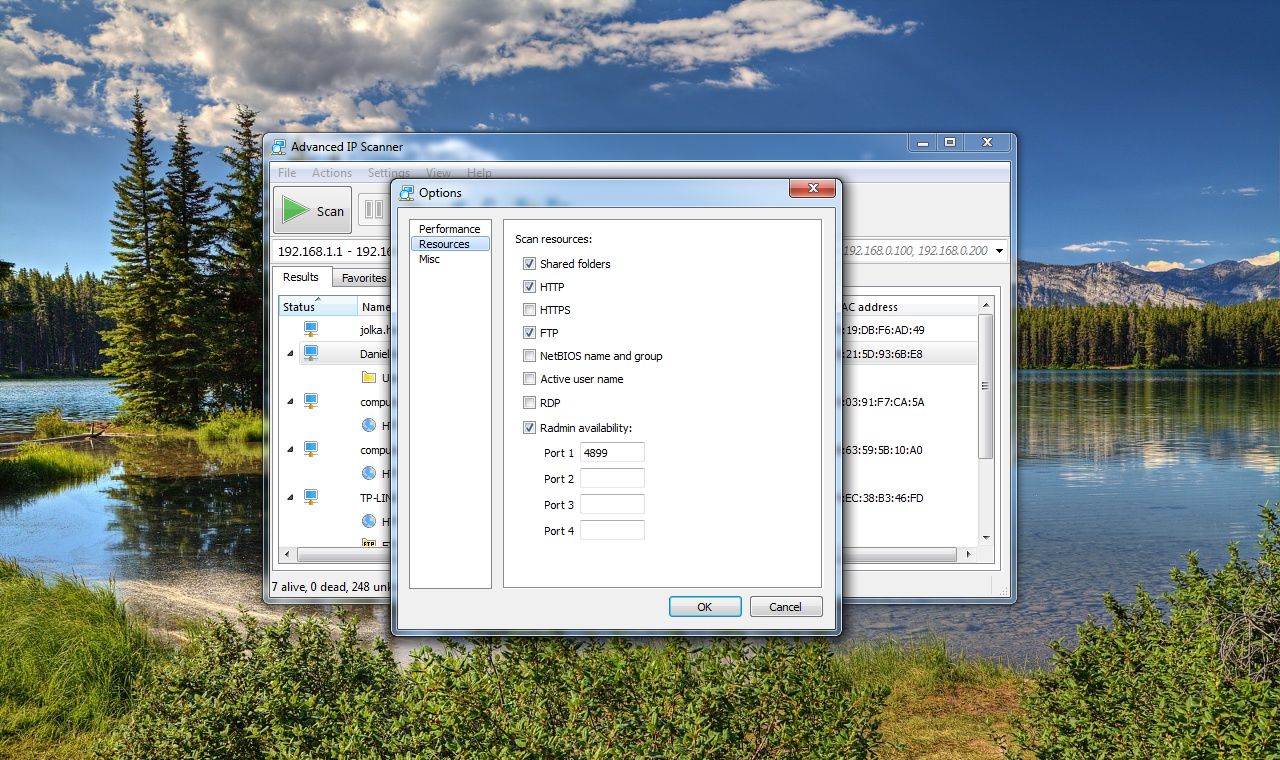Click the FTP icon under TP-LIN

click(369, 543)
